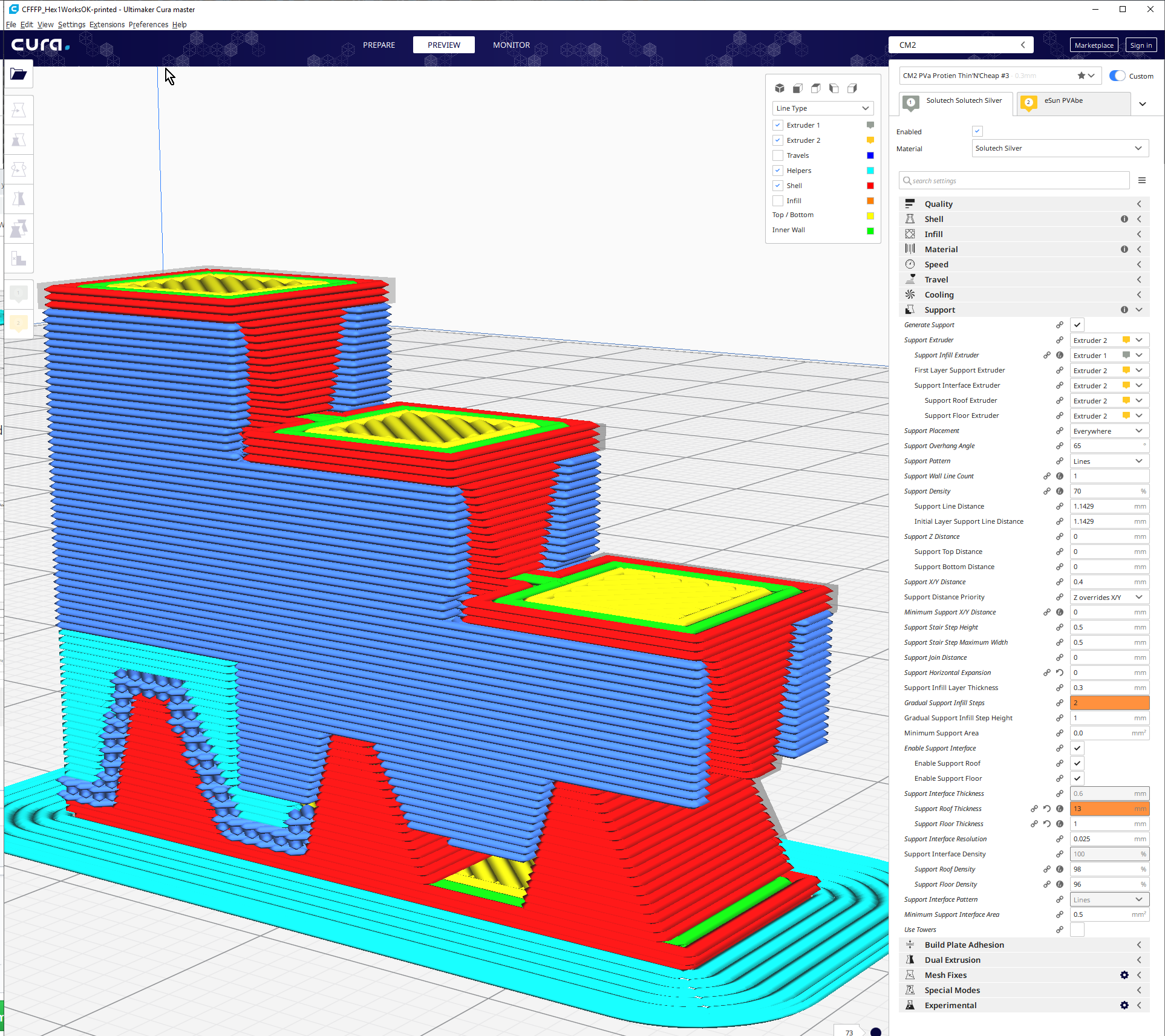This screenshot has width=1165, height=1036.
Task: Select the Mirror tool icon
Action: pos(19,199)
